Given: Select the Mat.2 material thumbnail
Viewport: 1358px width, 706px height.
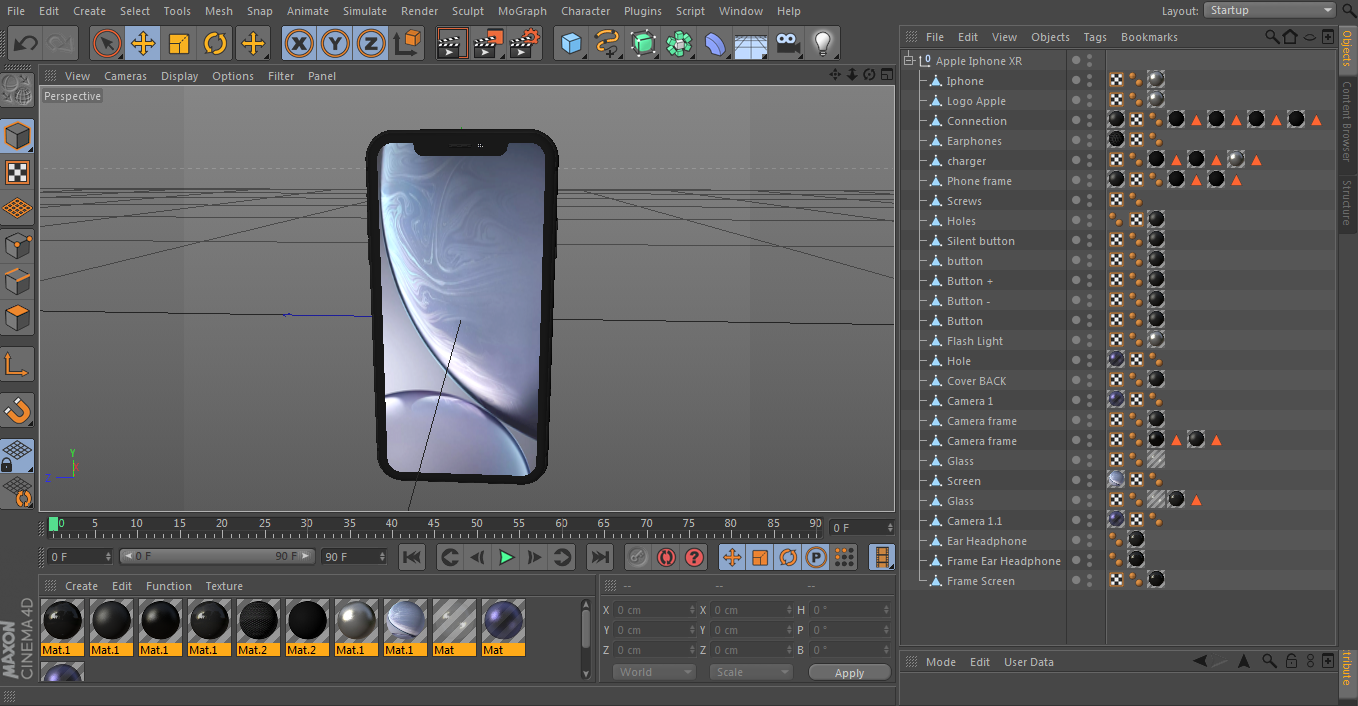Looking at the screenshot, I should coord(260,627).
